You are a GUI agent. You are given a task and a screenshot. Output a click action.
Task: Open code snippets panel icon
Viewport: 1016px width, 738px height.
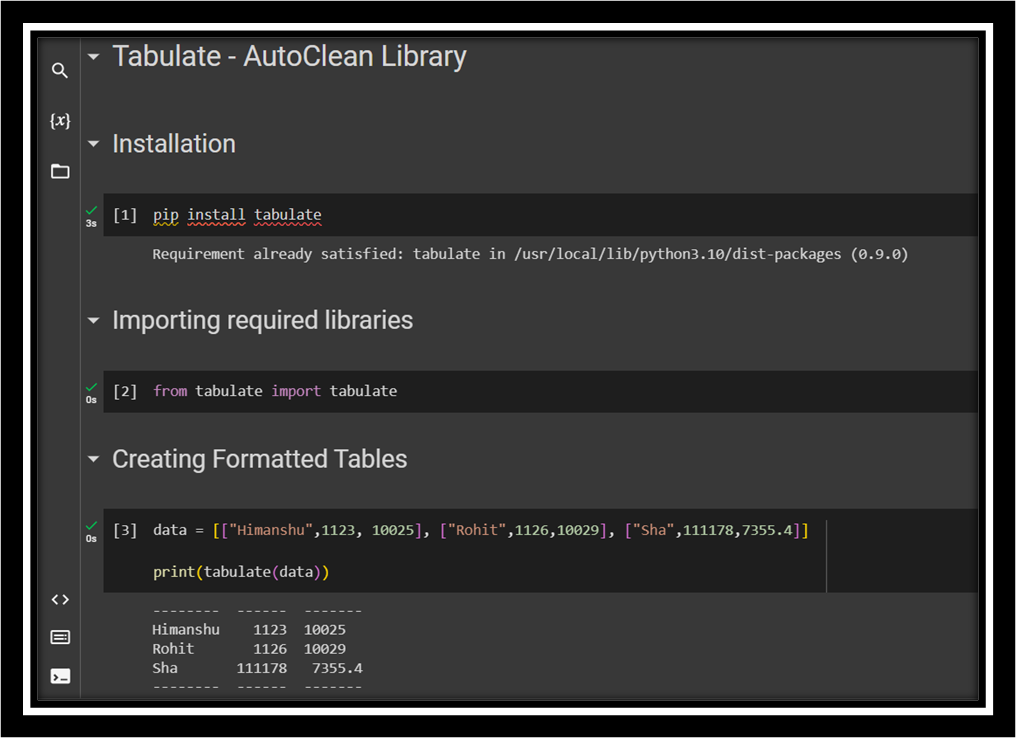[60, 599]
